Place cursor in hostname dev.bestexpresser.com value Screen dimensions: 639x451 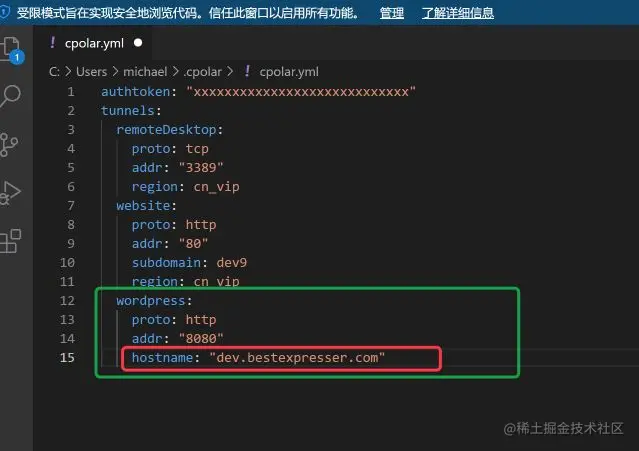point(297,358)
